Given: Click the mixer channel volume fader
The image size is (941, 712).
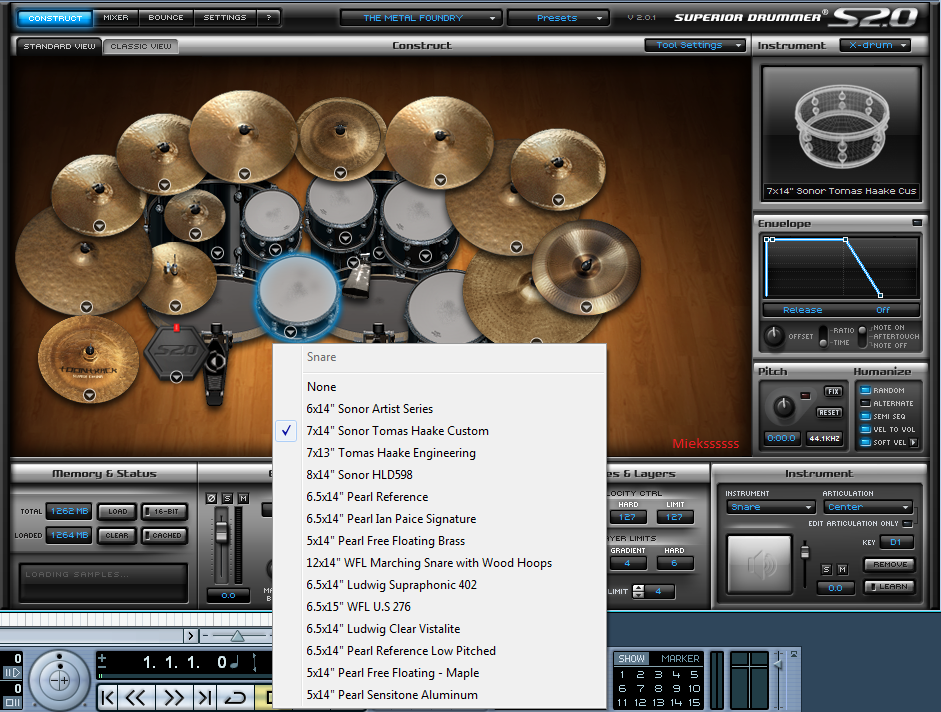Looking at the screenshot, I should click(x=222, y=531).
